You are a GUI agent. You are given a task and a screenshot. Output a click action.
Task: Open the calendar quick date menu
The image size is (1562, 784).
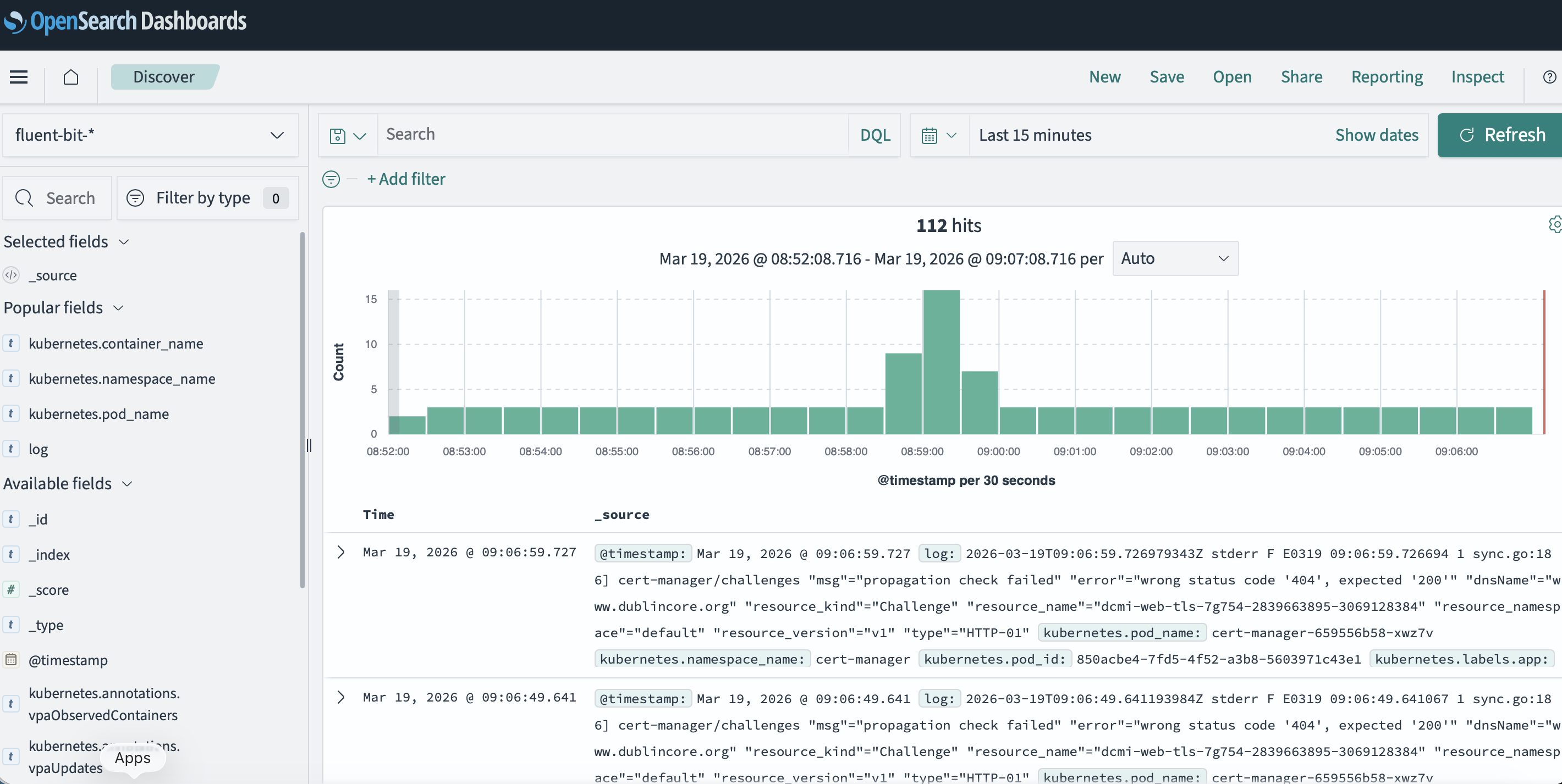tap(939, 135)
